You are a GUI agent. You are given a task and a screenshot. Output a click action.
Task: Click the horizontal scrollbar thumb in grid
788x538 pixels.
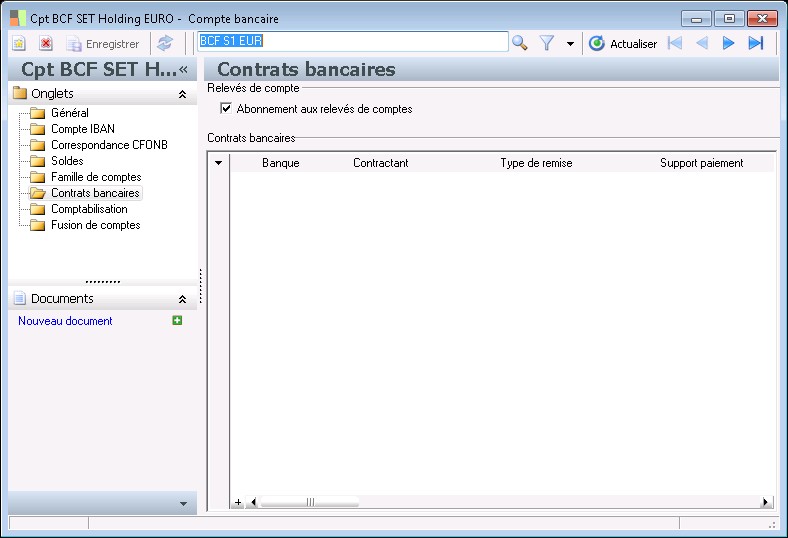coord(310,502)
